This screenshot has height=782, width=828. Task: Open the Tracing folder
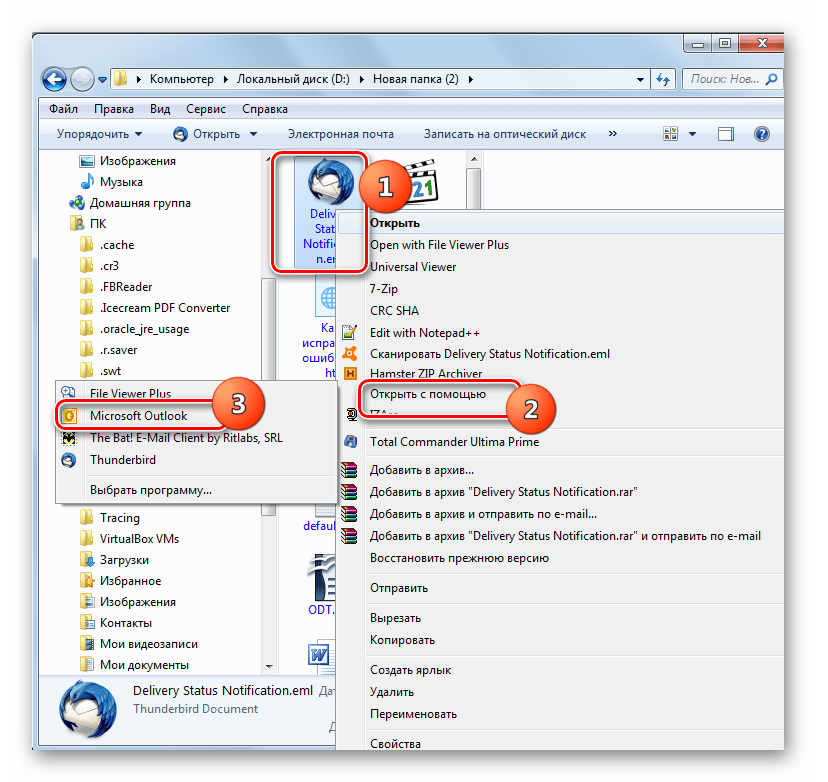[110, 517]
